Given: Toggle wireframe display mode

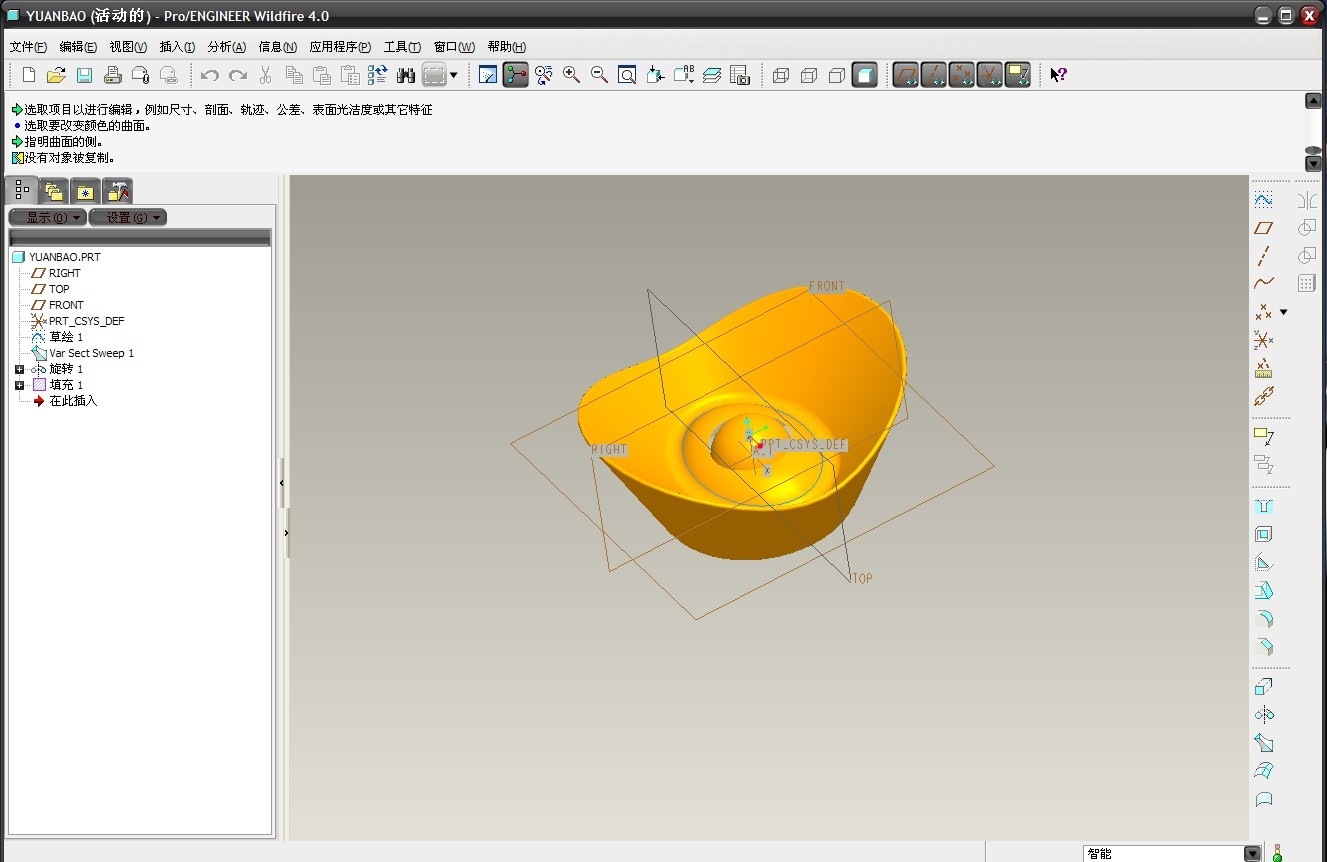Looking at the screenshot, I should (782, 75).
